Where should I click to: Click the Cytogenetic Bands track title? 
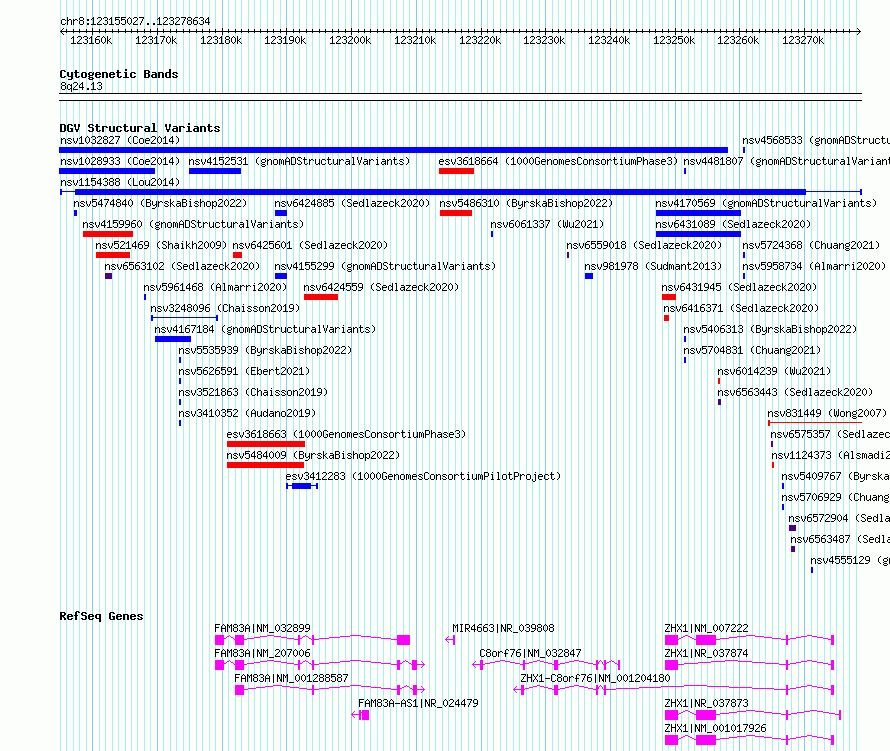tap(119, 74)
